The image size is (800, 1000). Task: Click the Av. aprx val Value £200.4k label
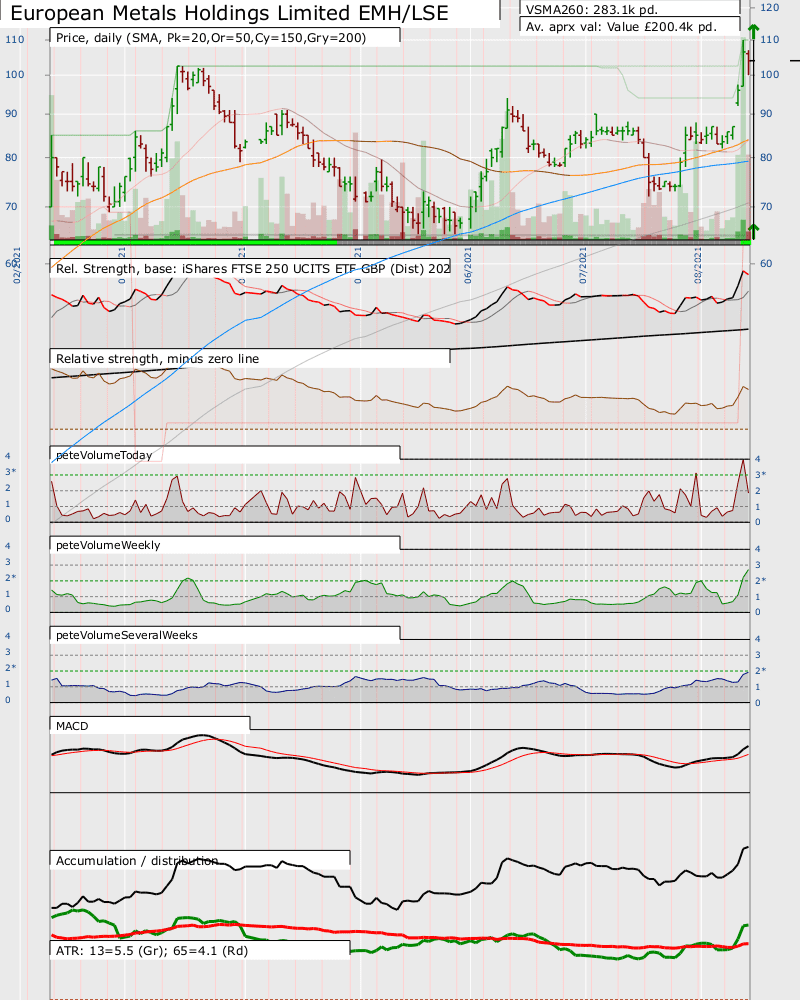630,27
